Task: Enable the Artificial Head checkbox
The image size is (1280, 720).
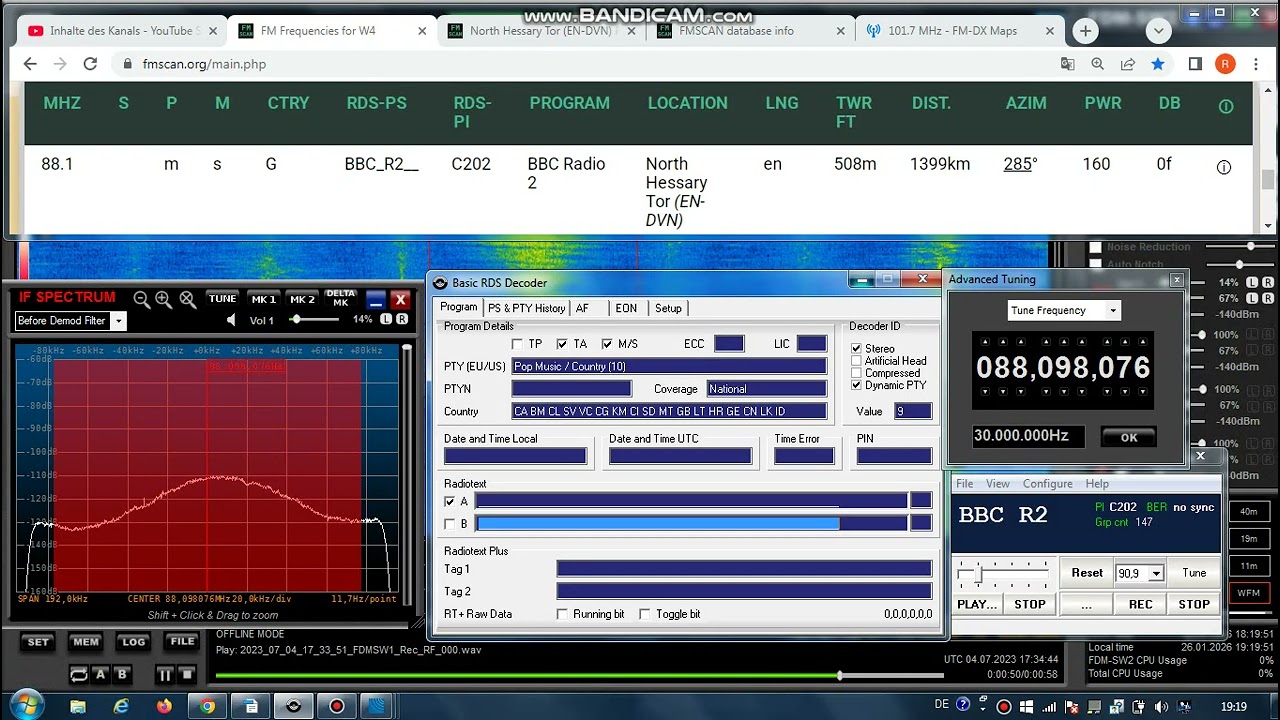Action: click(857, 361)
